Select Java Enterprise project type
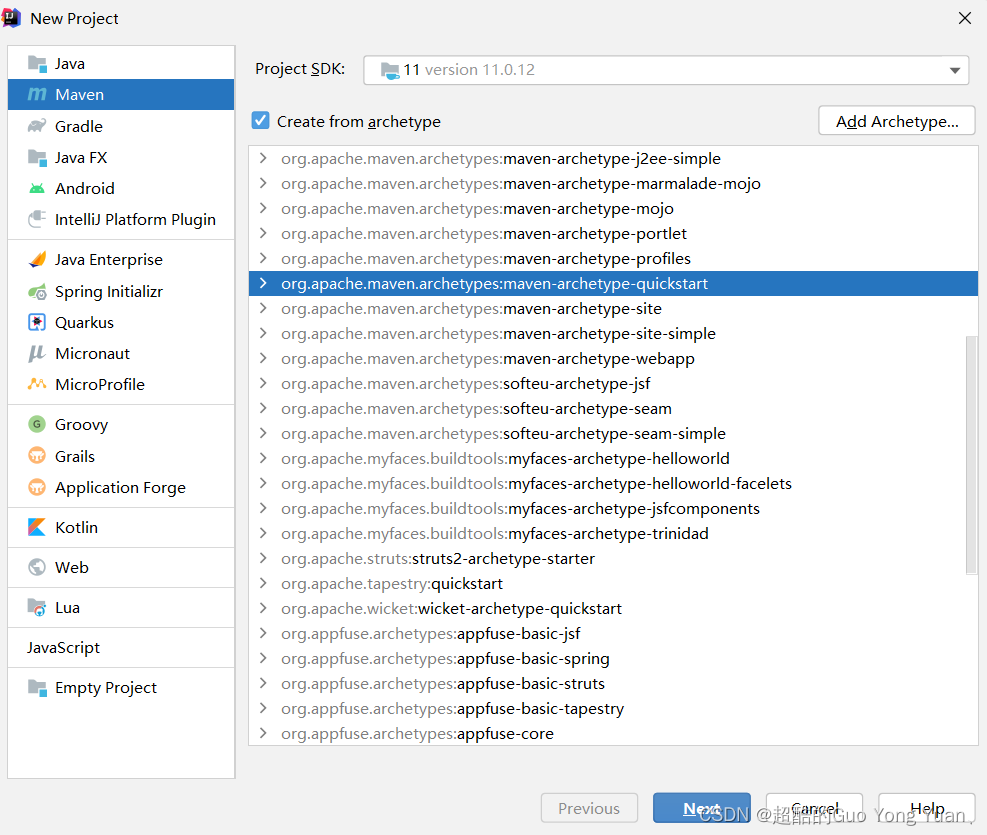This screenshot has width=987, height=835. [121, 259]
